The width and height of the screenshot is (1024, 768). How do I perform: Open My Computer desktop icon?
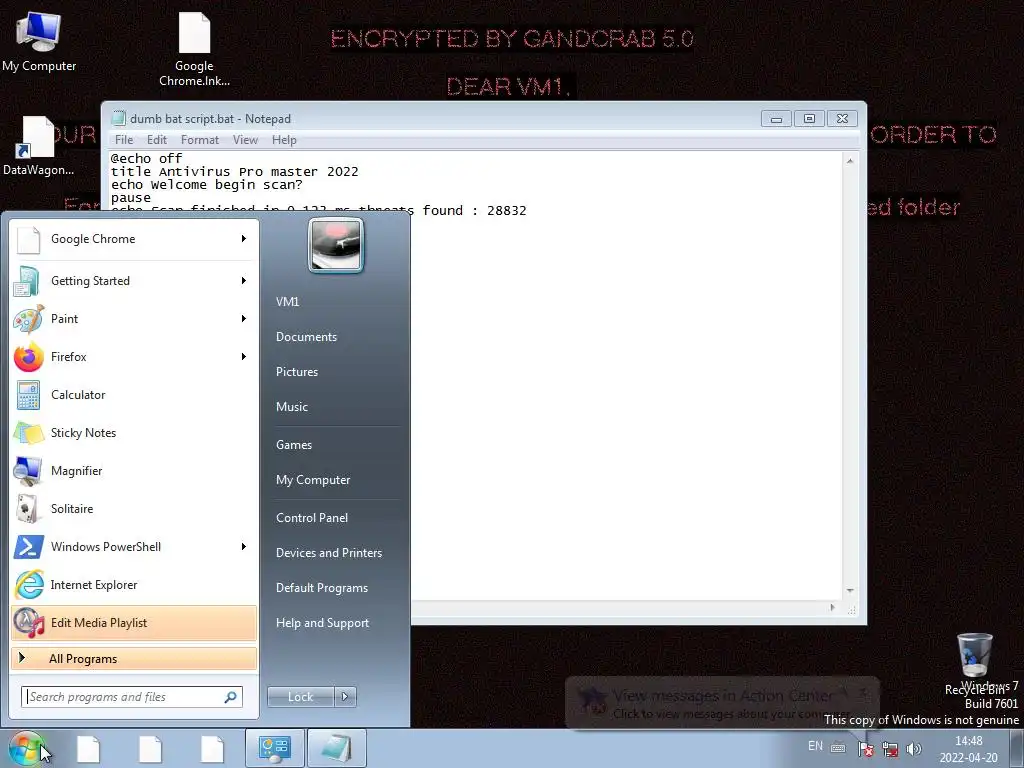[39, 42]
